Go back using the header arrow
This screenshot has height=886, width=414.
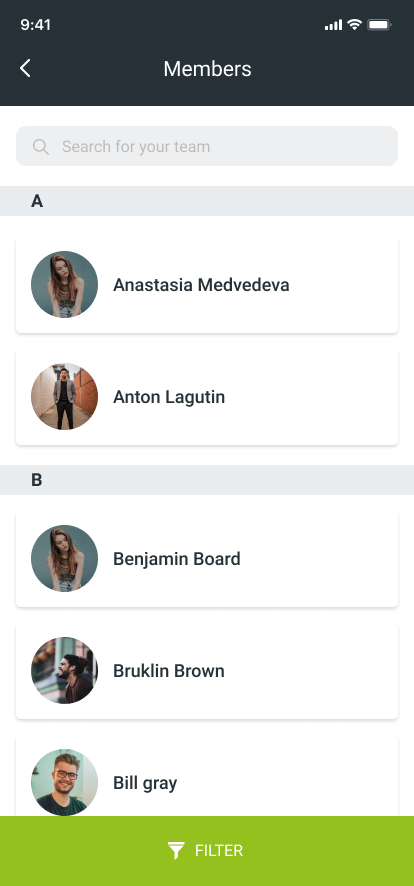click(x=25, y=68)
